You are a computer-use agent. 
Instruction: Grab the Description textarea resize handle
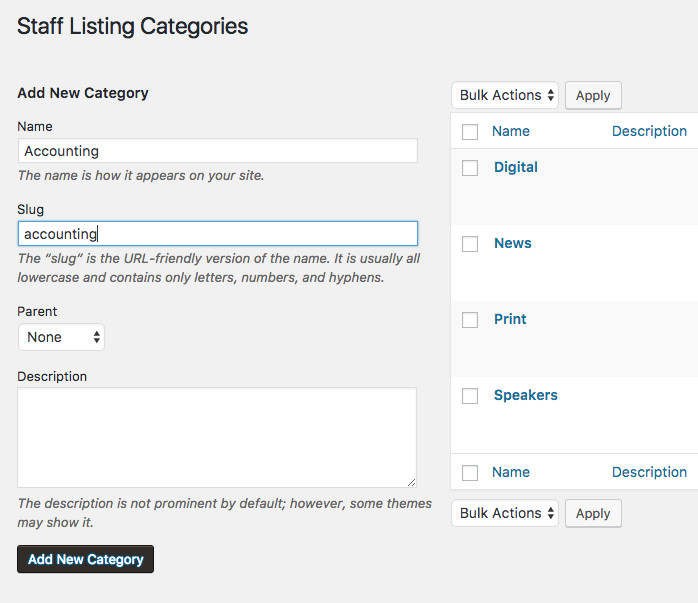(x=411, y=482)
